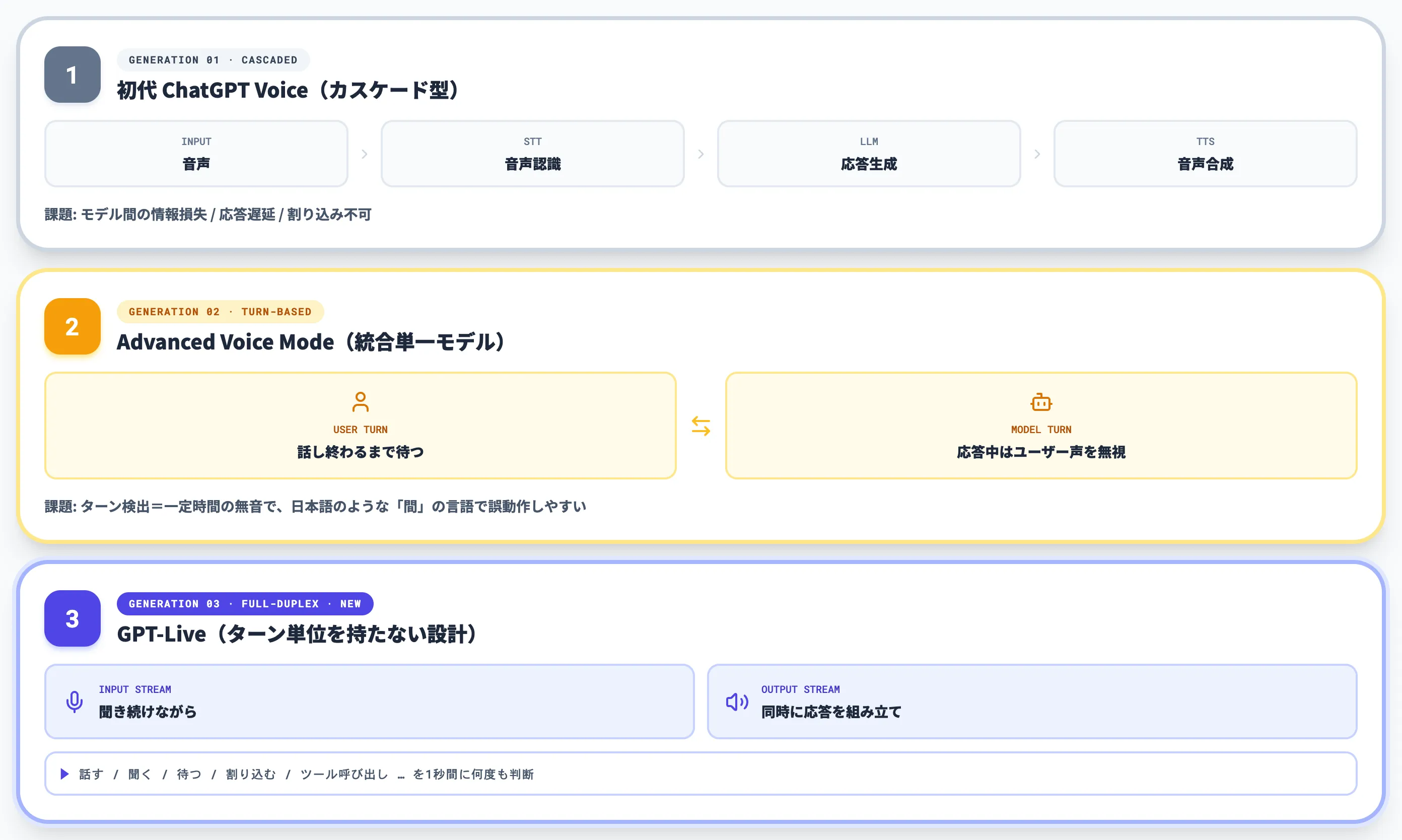Click the TTS 音声合成 card
This screenshot has height=840, width=1402.
pos(1205,154)
